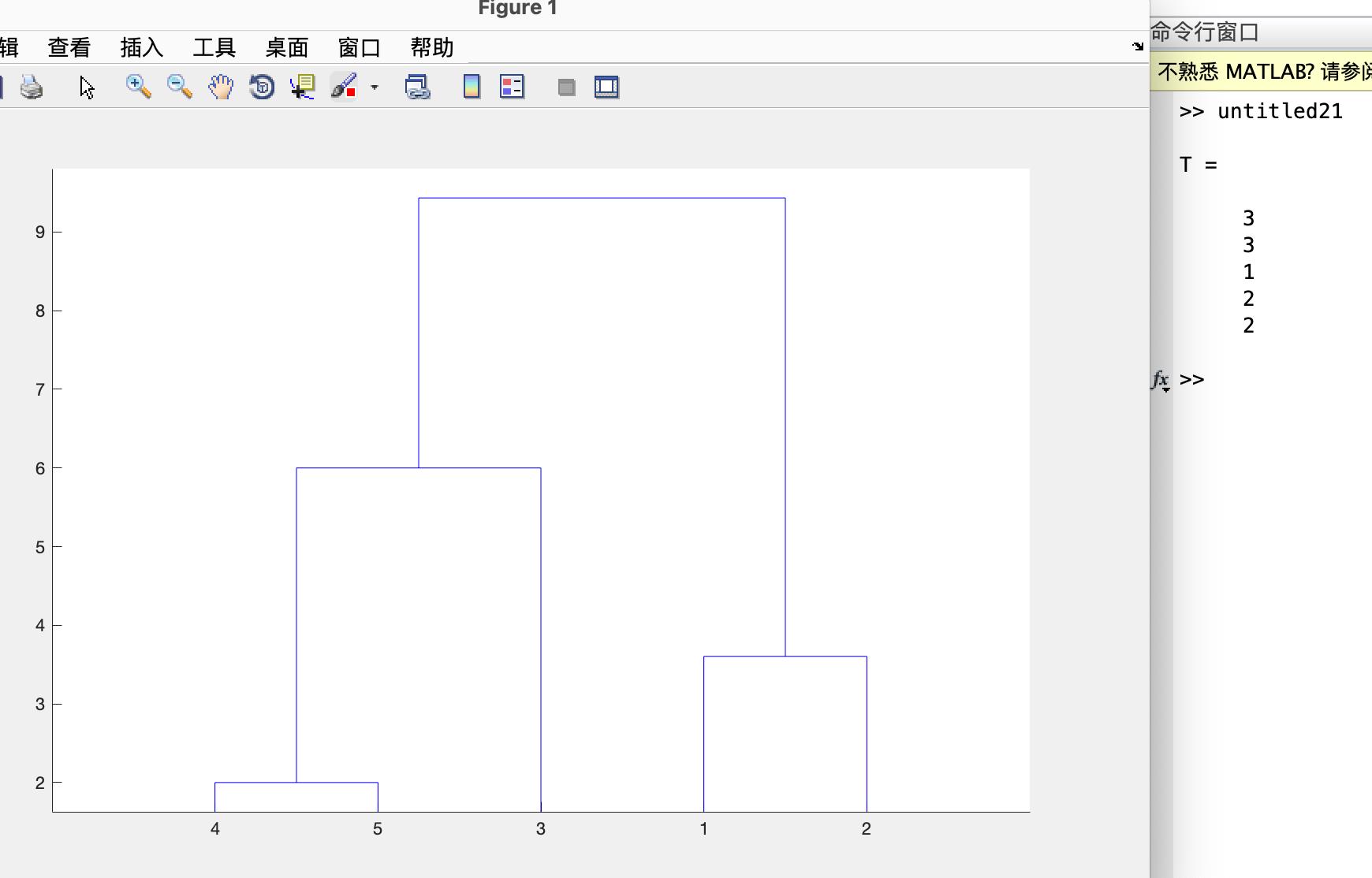Click the untitled21 command text
1372x878 pixels.
(1280, 111)
